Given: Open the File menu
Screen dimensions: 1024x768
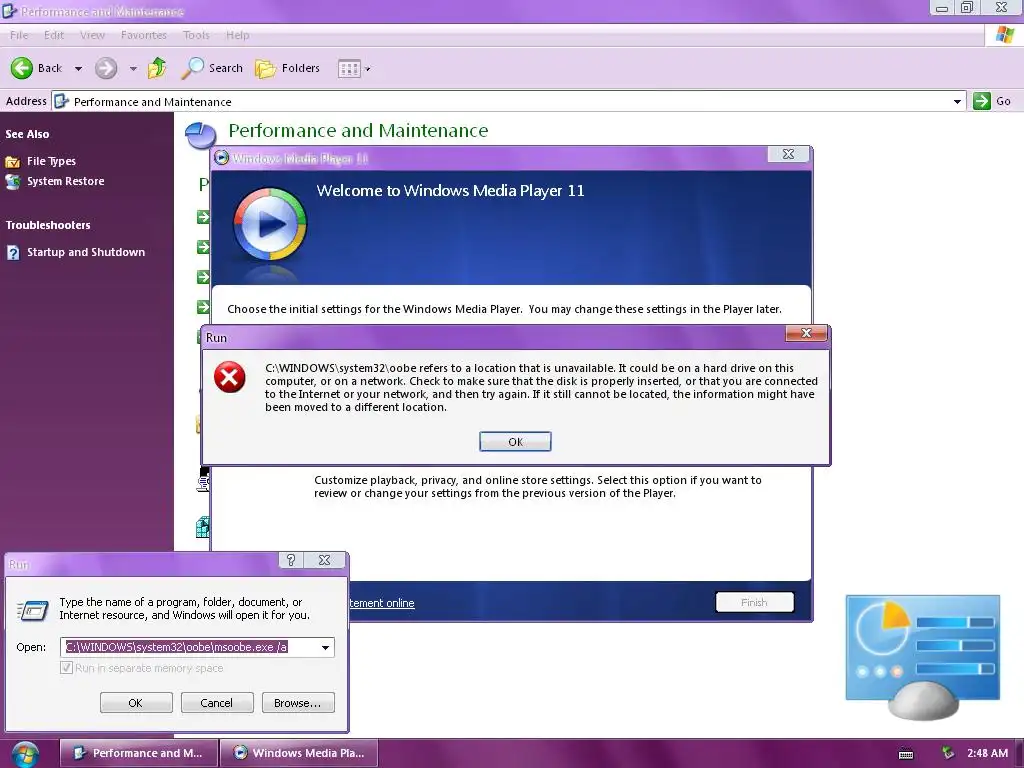Looking at the screenshot, I should point(19,35).
